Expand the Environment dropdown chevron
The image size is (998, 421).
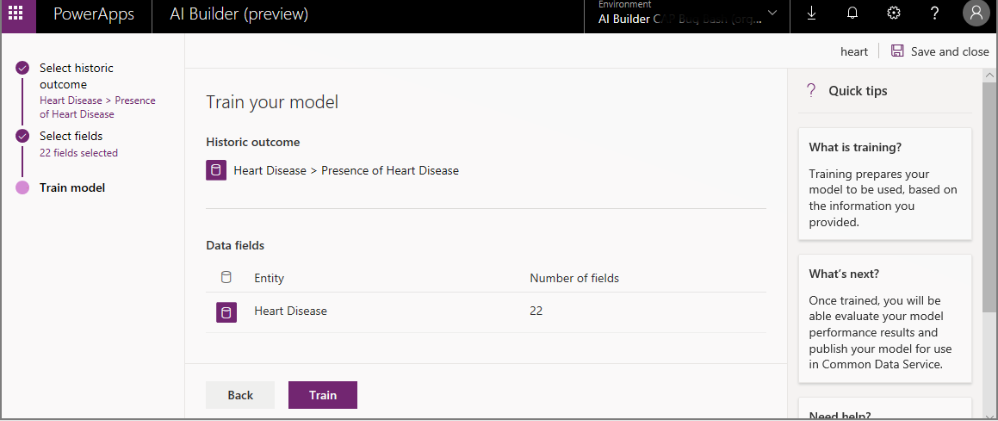tap(772, 14)
